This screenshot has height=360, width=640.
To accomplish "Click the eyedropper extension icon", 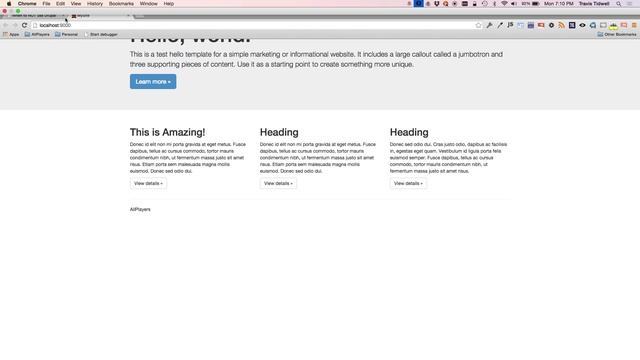I will click(500, 25).
